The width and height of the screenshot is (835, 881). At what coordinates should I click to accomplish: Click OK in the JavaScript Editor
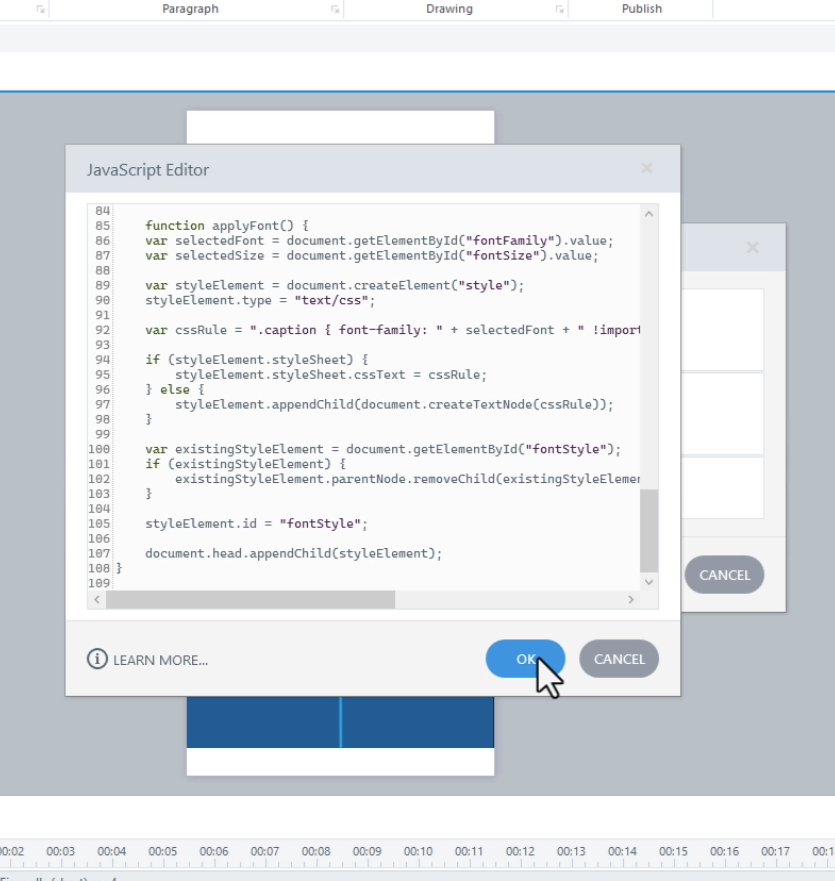point(525,659)
